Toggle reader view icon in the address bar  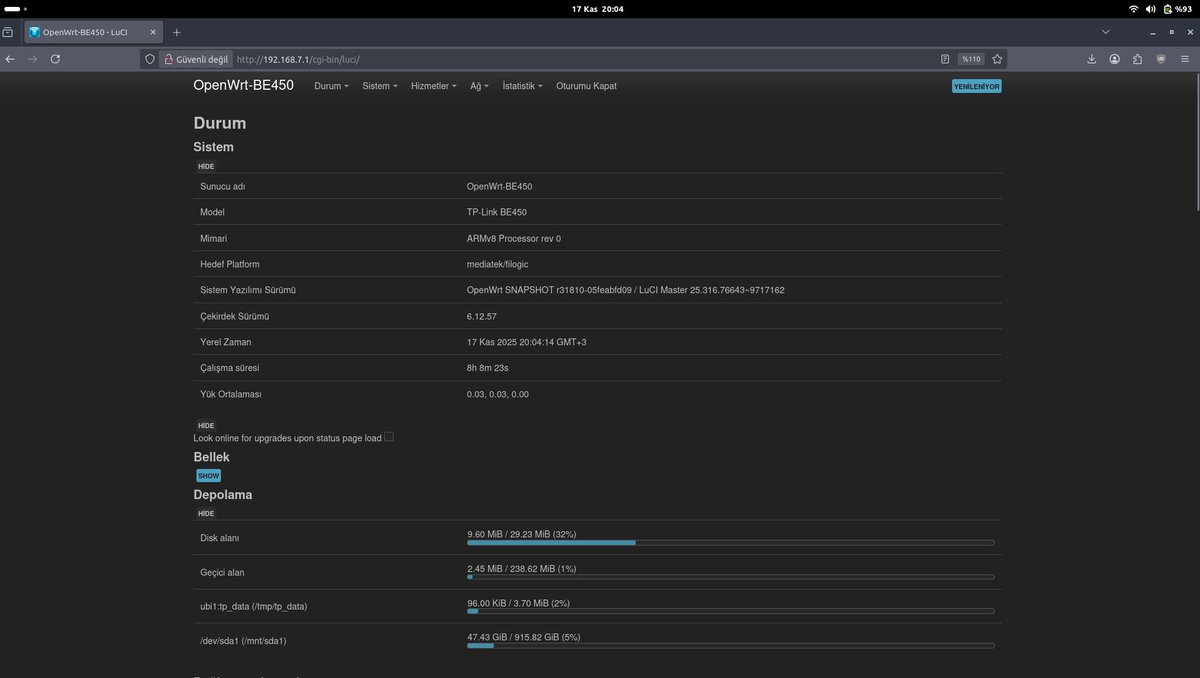(x=945, y=59)
